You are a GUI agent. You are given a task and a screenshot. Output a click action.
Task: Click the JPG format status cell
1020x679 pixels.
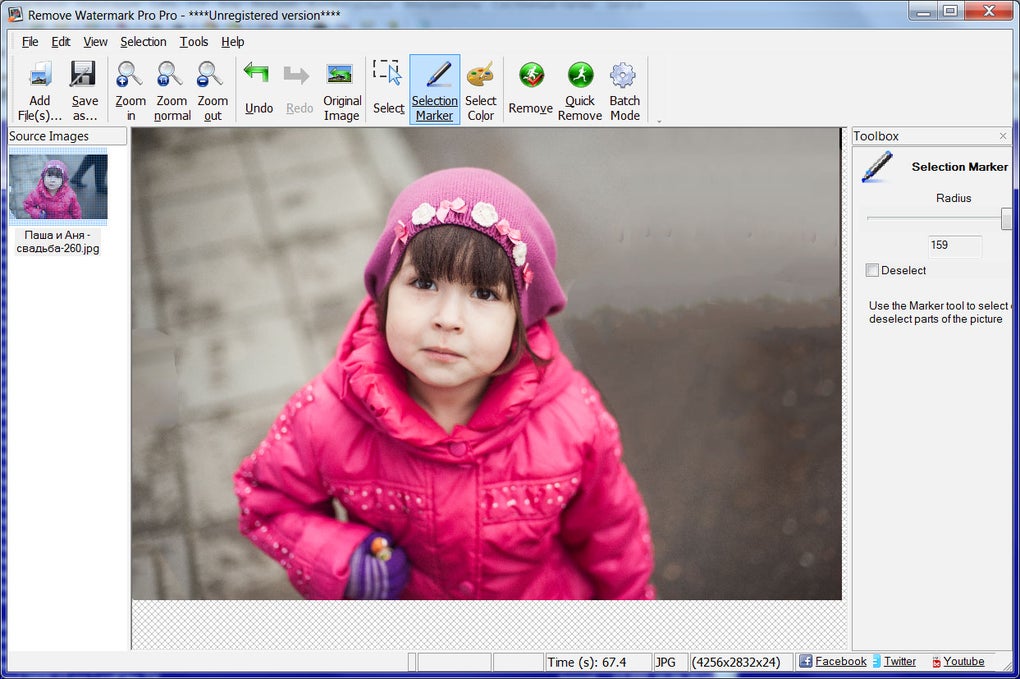pyautogui.click(x=669, y=662)
